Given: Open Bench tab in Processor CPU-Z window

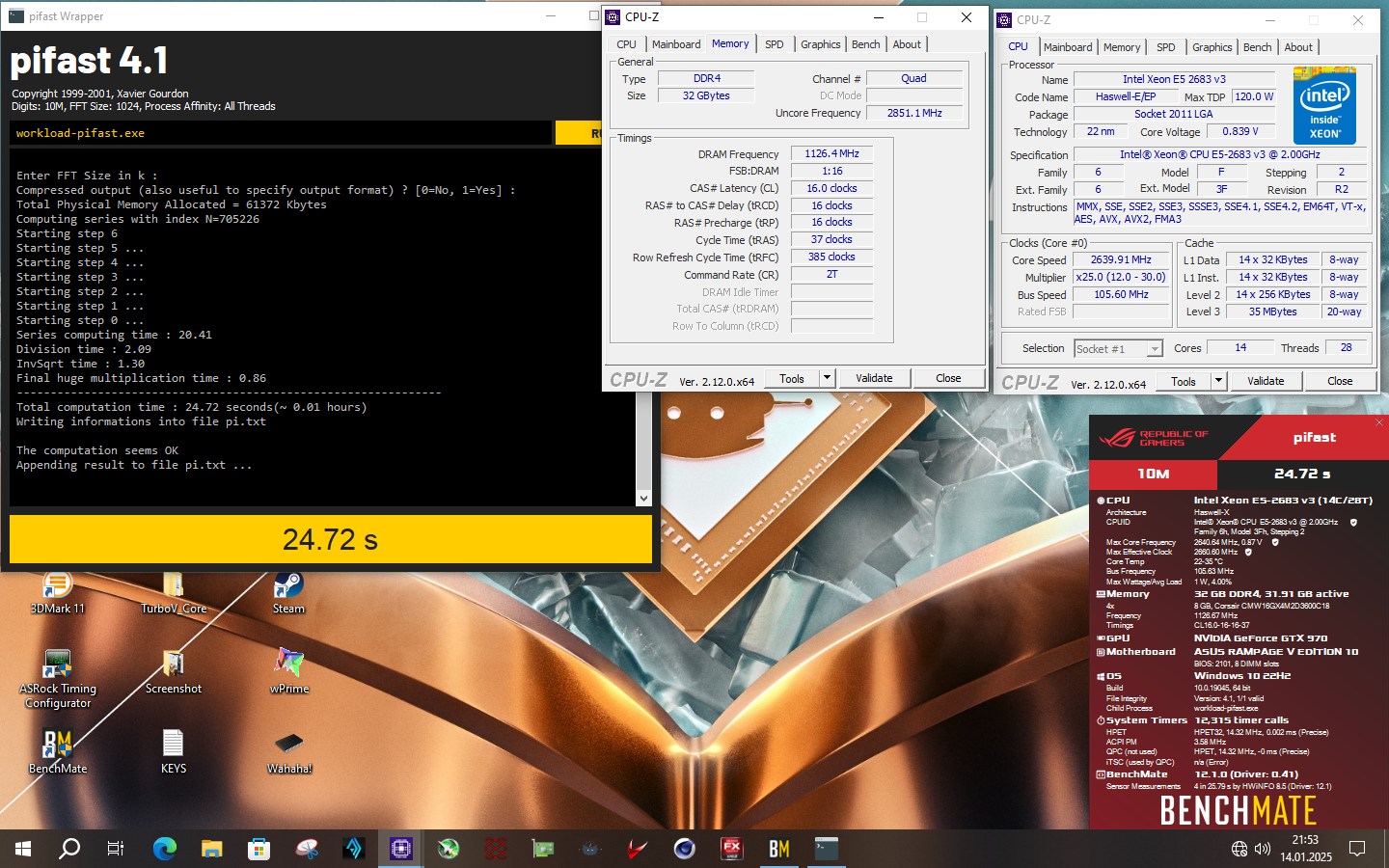Looking at the screenshot, I should point(1257,47).
